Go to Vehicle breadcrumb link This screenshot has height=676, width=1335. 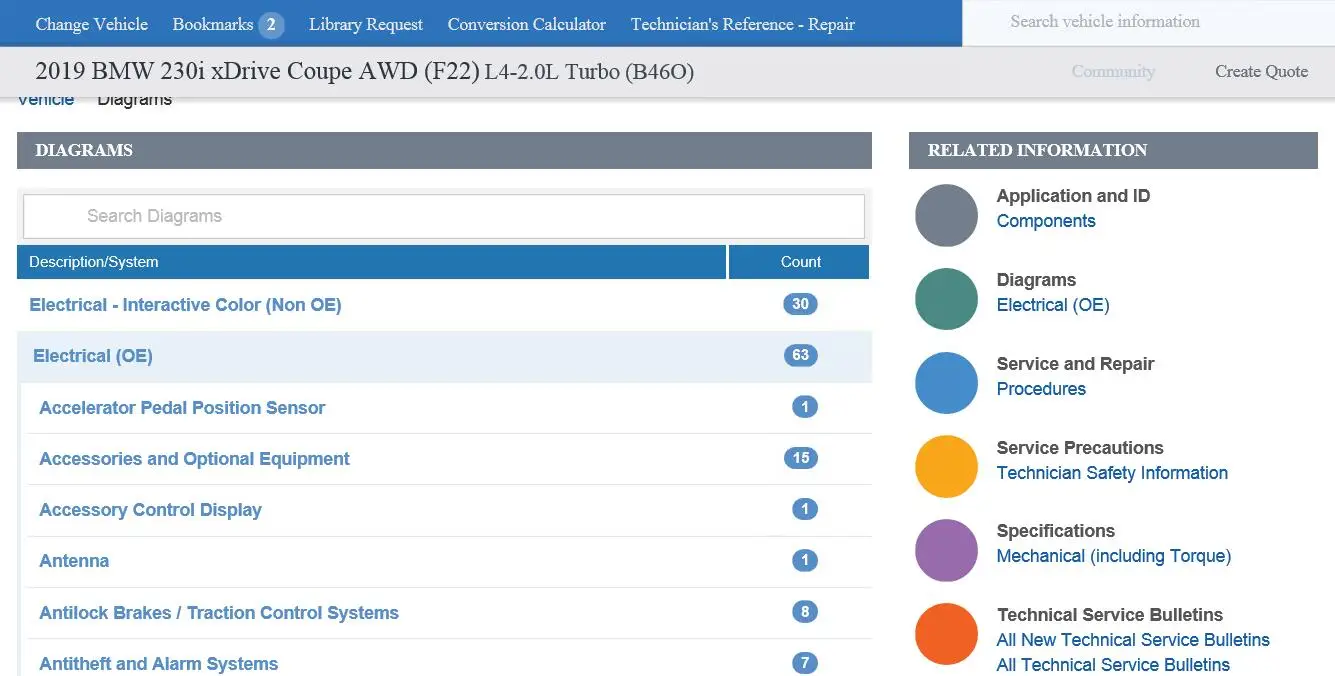click(x=46, y=99)
